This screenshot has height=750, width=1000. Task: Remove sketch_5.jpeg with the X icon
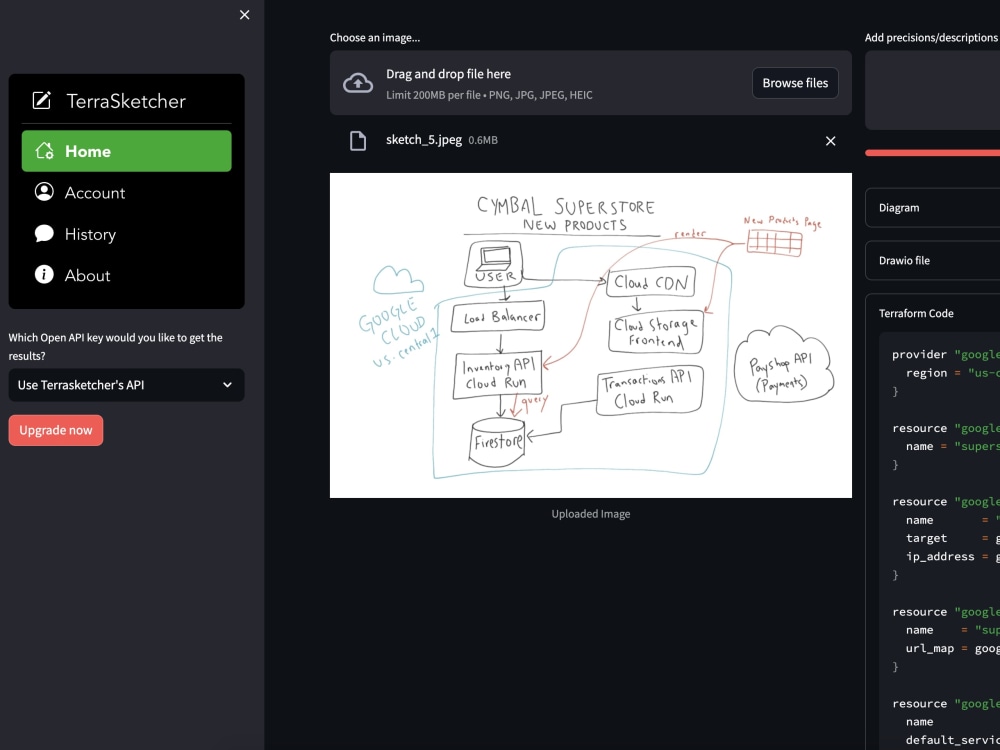tap(830, 141)
